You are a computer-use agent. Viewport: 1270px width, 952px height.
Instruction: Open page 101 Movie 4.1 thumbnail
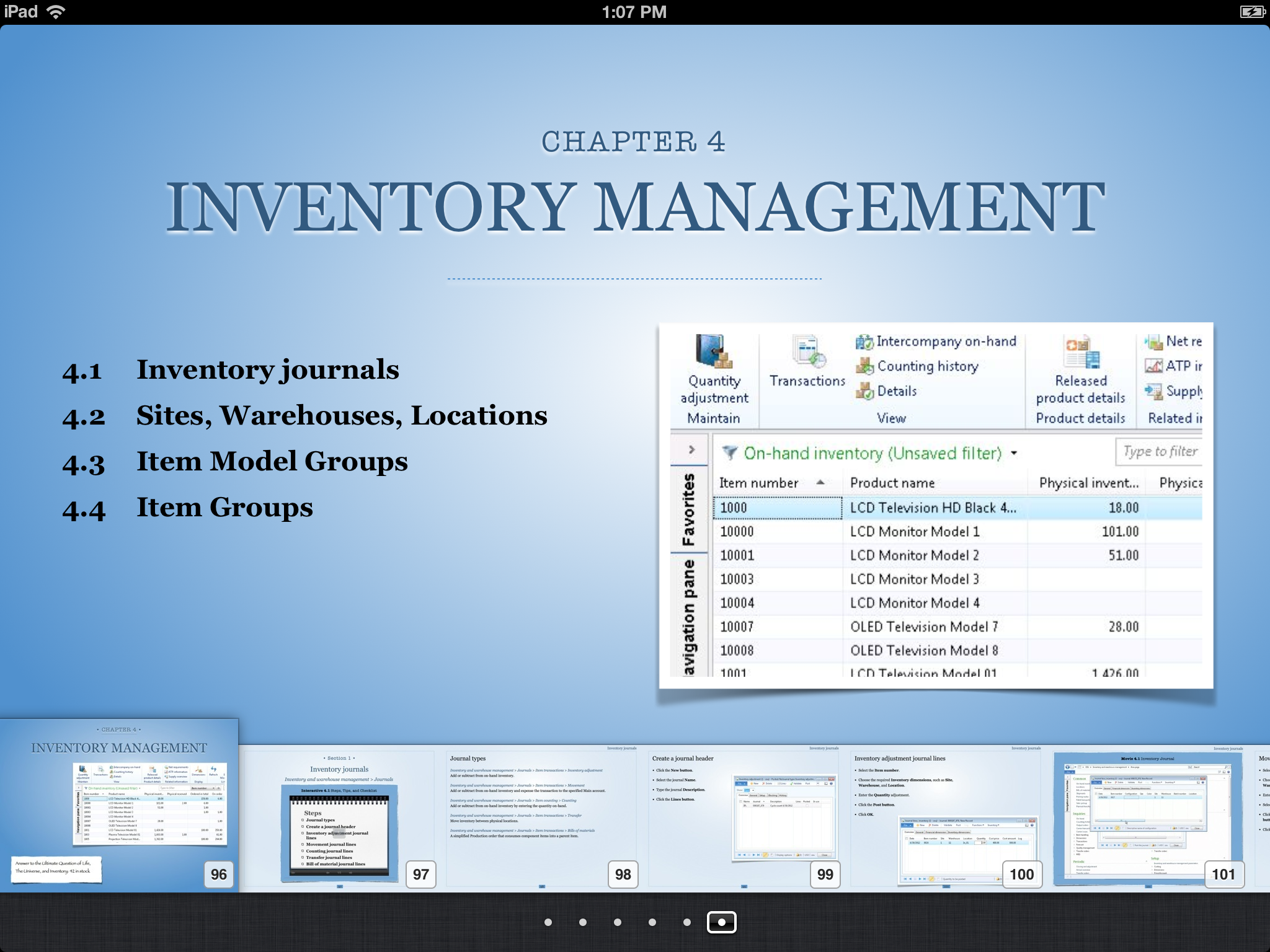(1148, 818)
